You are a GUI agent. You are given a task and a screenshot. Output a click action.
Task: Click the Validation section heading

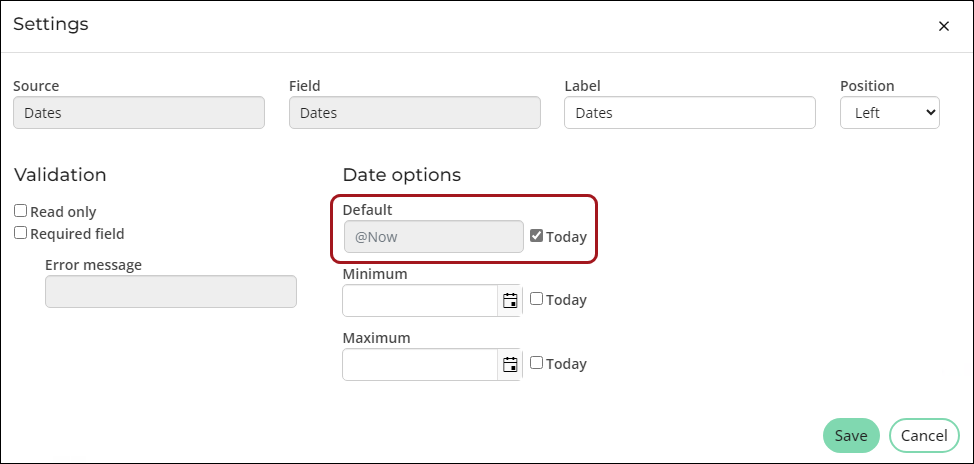[60, 175]
